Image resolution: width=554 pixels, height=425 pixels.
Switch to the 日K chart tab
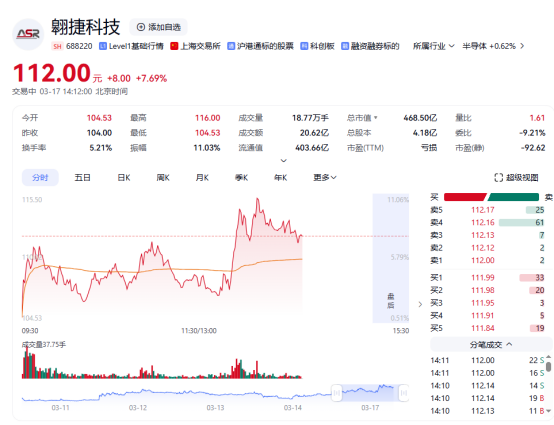click(124, 177)
